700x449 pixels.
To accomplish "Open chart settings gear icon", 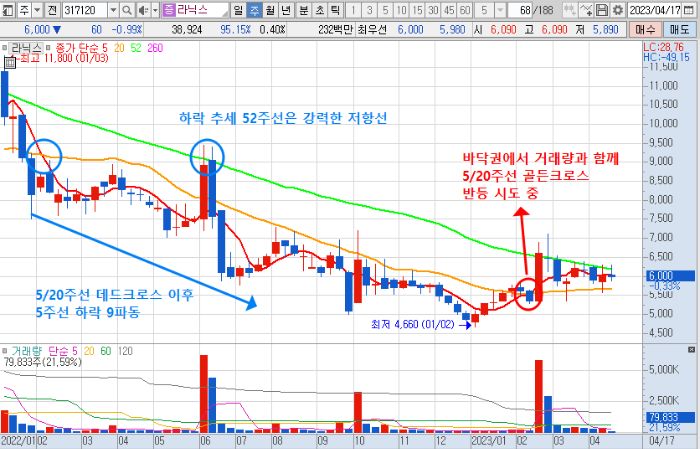I will [x=618, y=9].
